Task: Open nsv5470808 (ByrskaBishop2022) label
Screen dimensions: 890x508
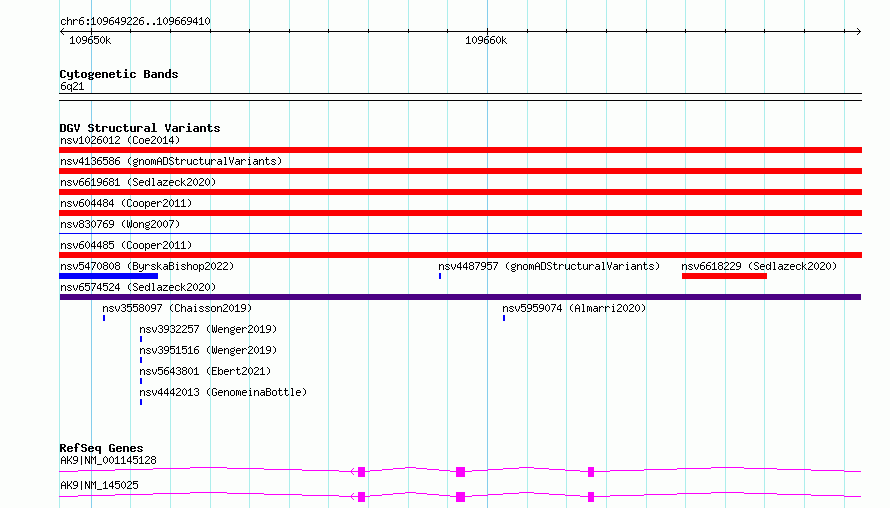Action: [147, 266]
